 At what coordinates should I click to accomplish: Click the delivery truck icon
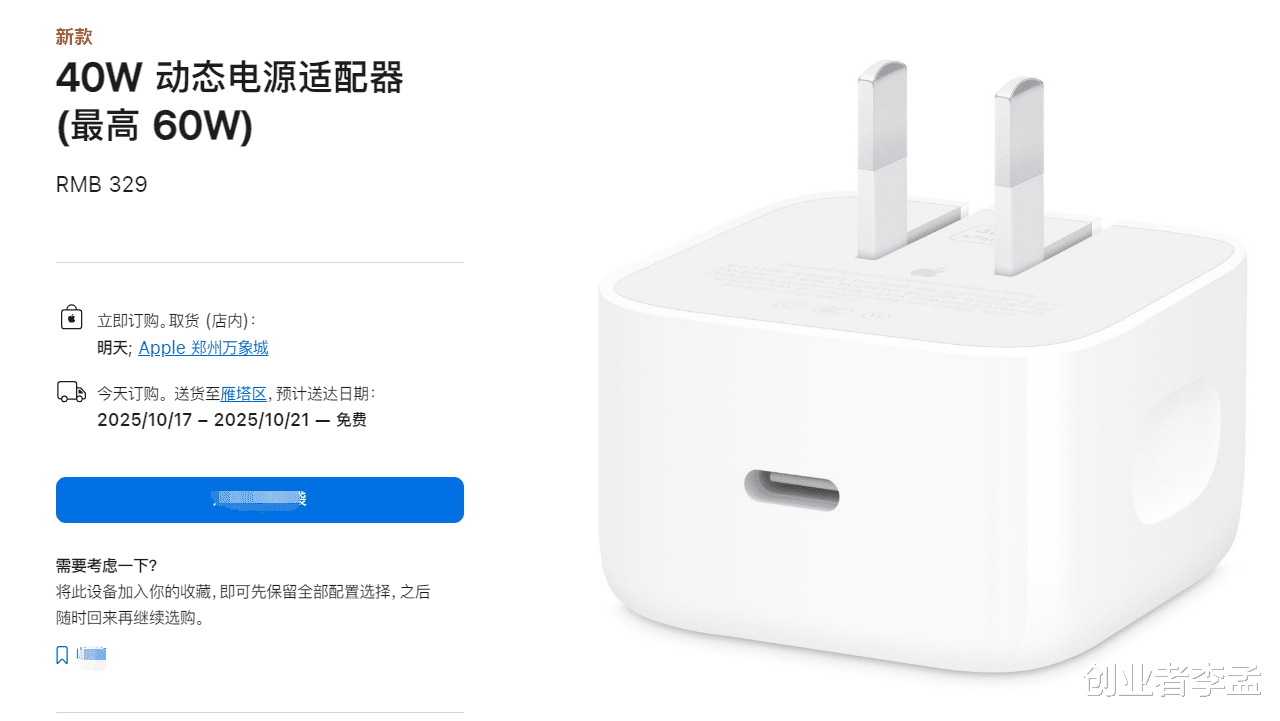pos(71,392)
